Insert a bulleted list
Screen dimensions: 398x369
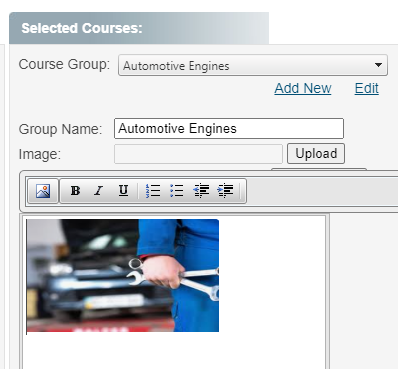[177, 191]
